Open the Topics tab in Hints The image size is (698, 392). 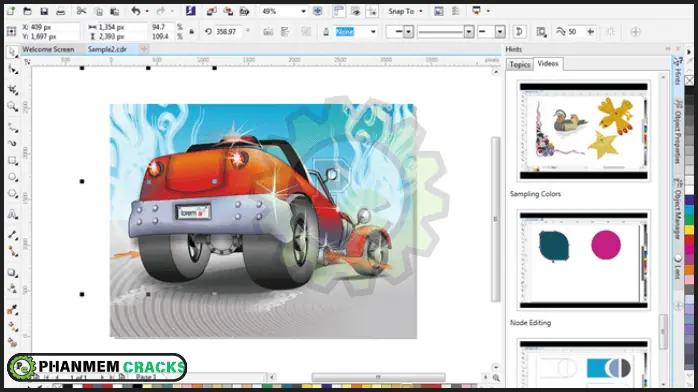click(x=519, y=65)
